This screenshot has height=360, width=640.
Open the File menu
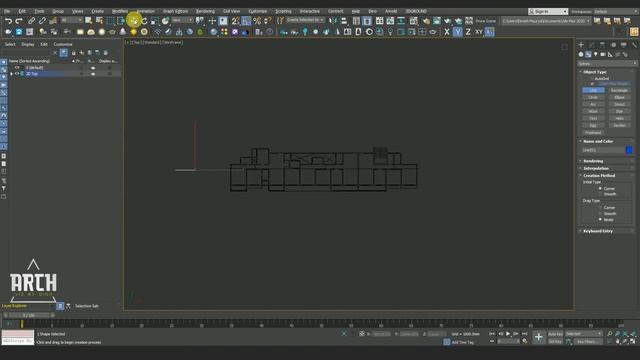coord(7,11)
